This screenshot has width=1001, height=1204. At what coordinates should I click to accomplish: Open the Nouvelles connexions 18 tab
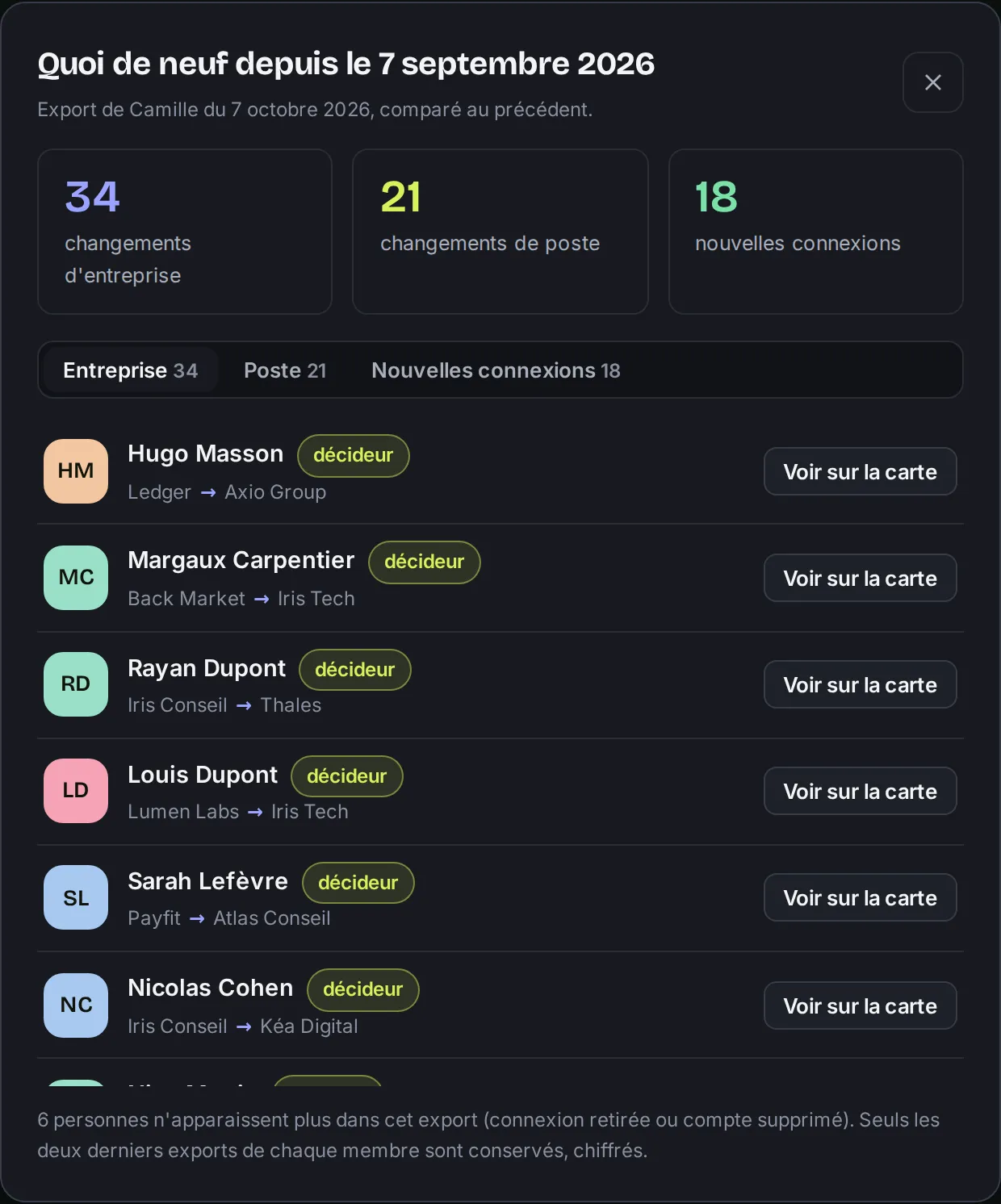(x=496, y=370)
